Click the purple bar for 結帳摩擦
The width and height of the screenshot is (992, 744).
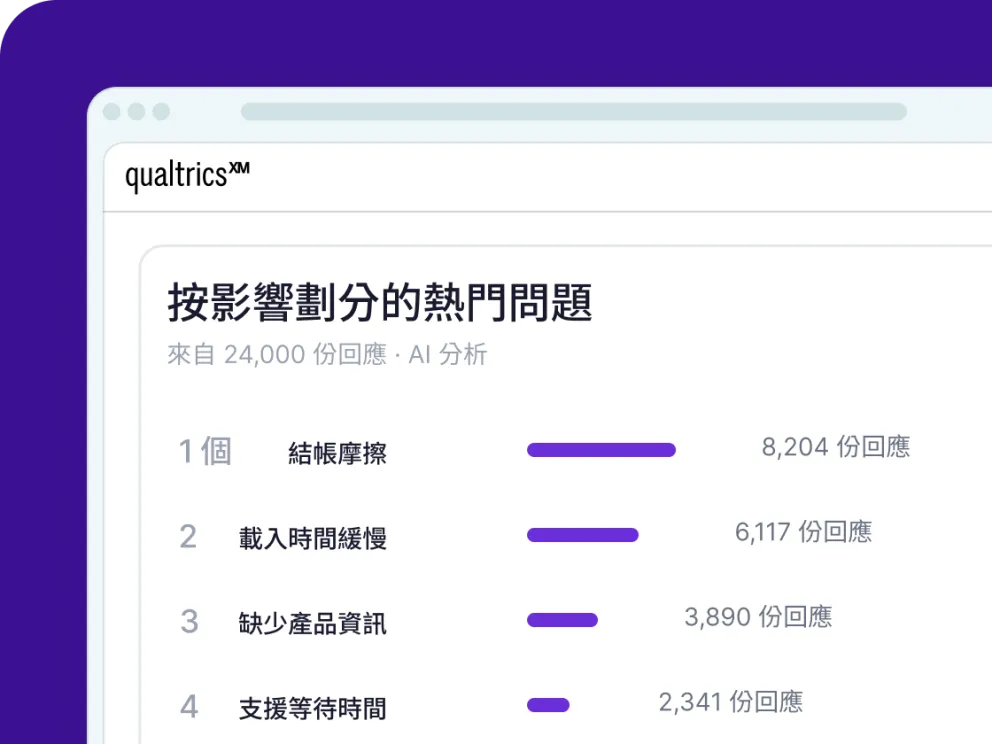click(602, 450)
